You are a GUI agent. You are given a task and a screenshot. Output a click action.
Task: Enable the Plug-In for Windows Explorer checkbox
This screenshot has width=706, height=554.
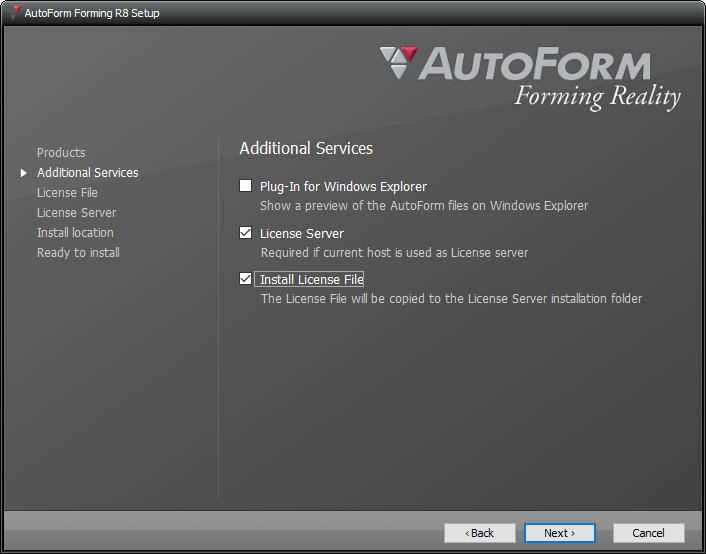pyautogui.click(x=245, y=186)
